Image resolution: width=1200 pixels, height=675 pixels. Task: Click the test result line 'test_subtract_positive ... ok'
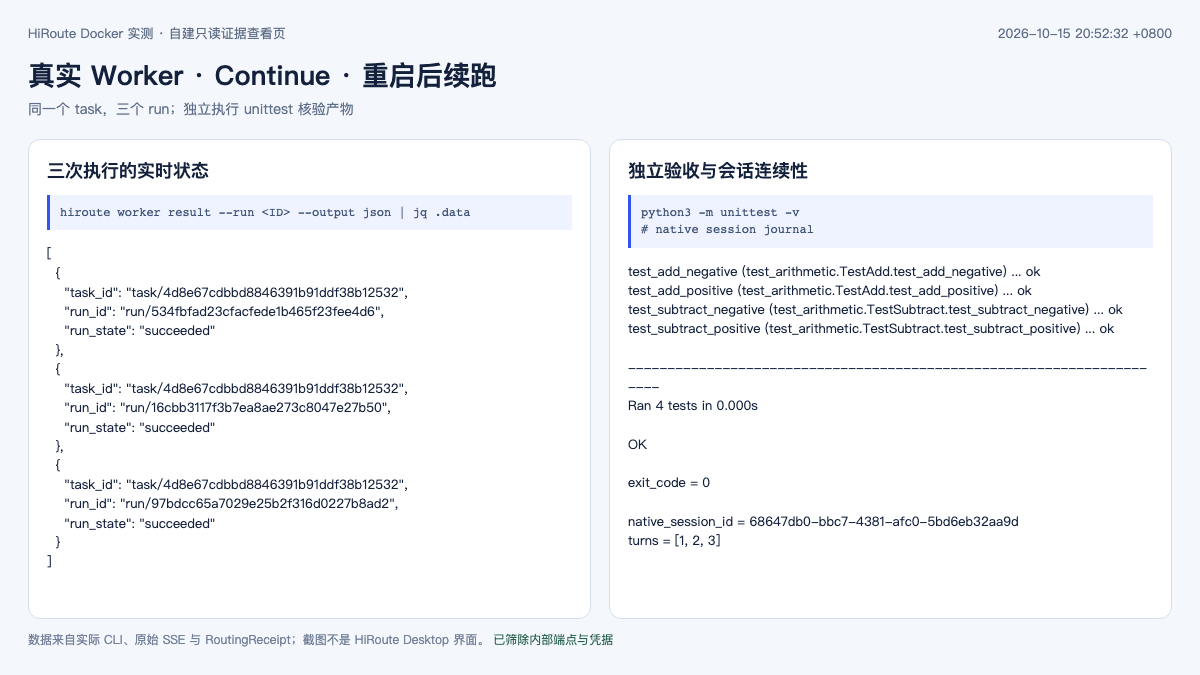tap(871, 329)
